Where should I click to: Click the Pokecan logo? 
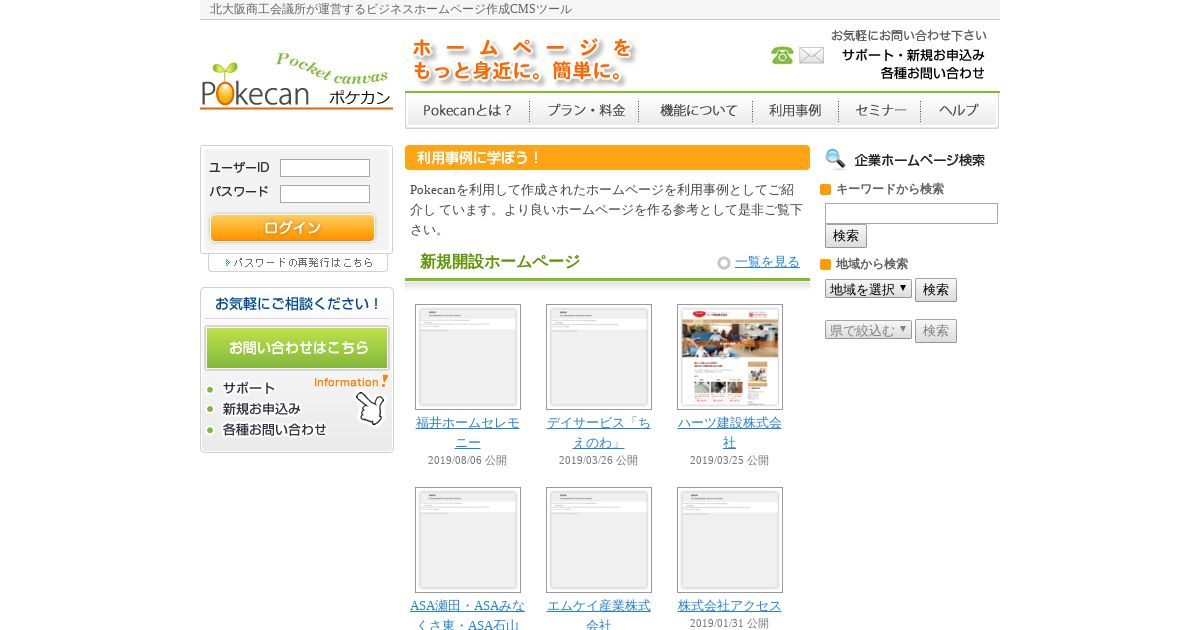(296, 79)
